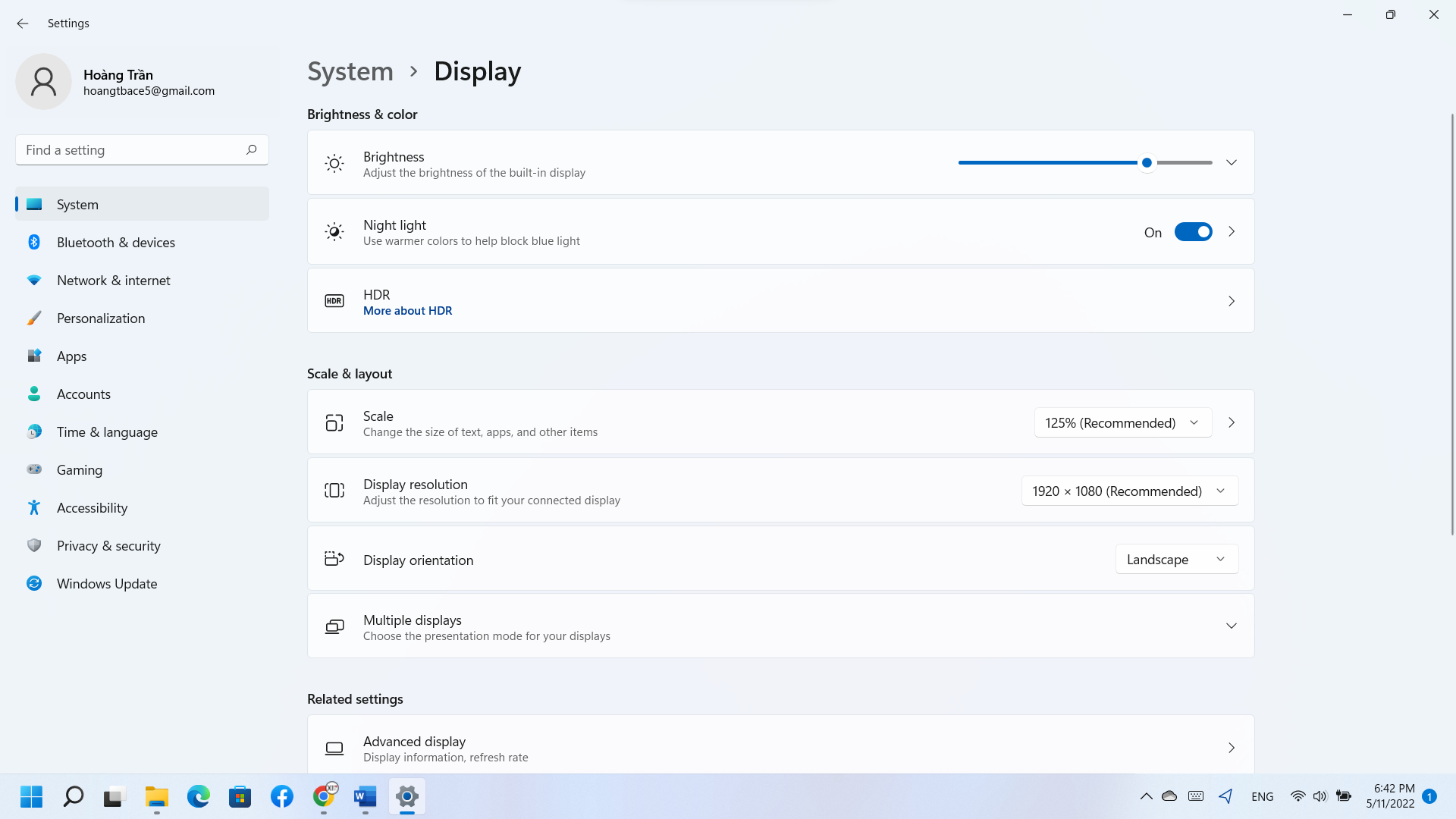Click the back arrow in Settings
This screenshot has width=1456, height=819.
tap(23, 24)
